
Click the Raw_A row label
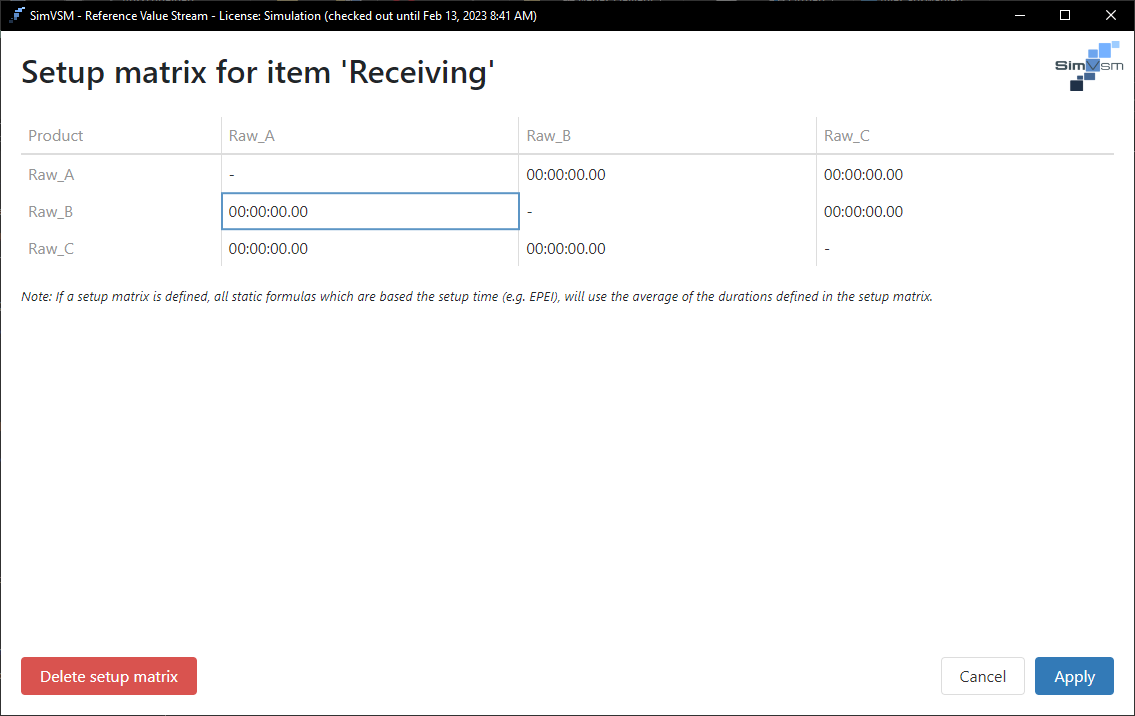(x=51, y=175)
